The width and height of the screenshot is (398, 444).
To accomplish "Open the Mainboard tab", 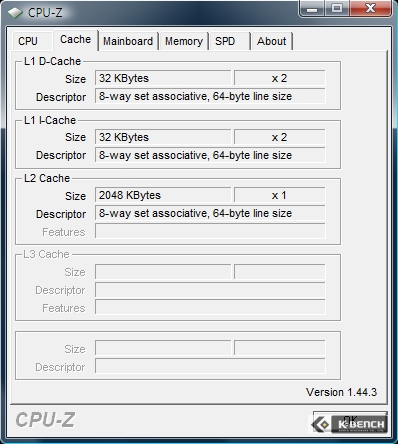I will (128, 41).
